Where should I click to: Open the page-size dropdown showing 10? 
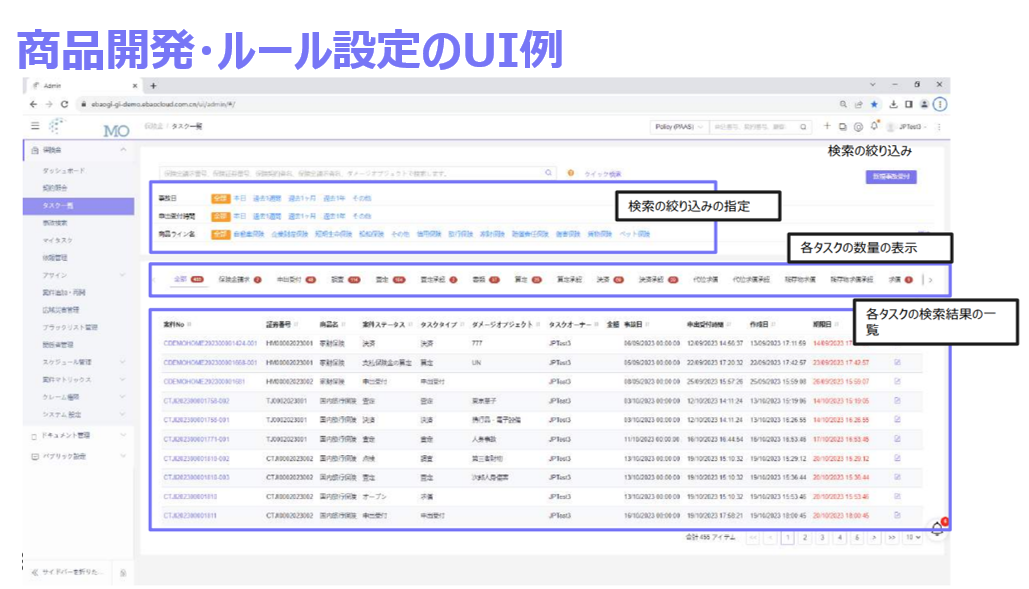pos(912,538)
